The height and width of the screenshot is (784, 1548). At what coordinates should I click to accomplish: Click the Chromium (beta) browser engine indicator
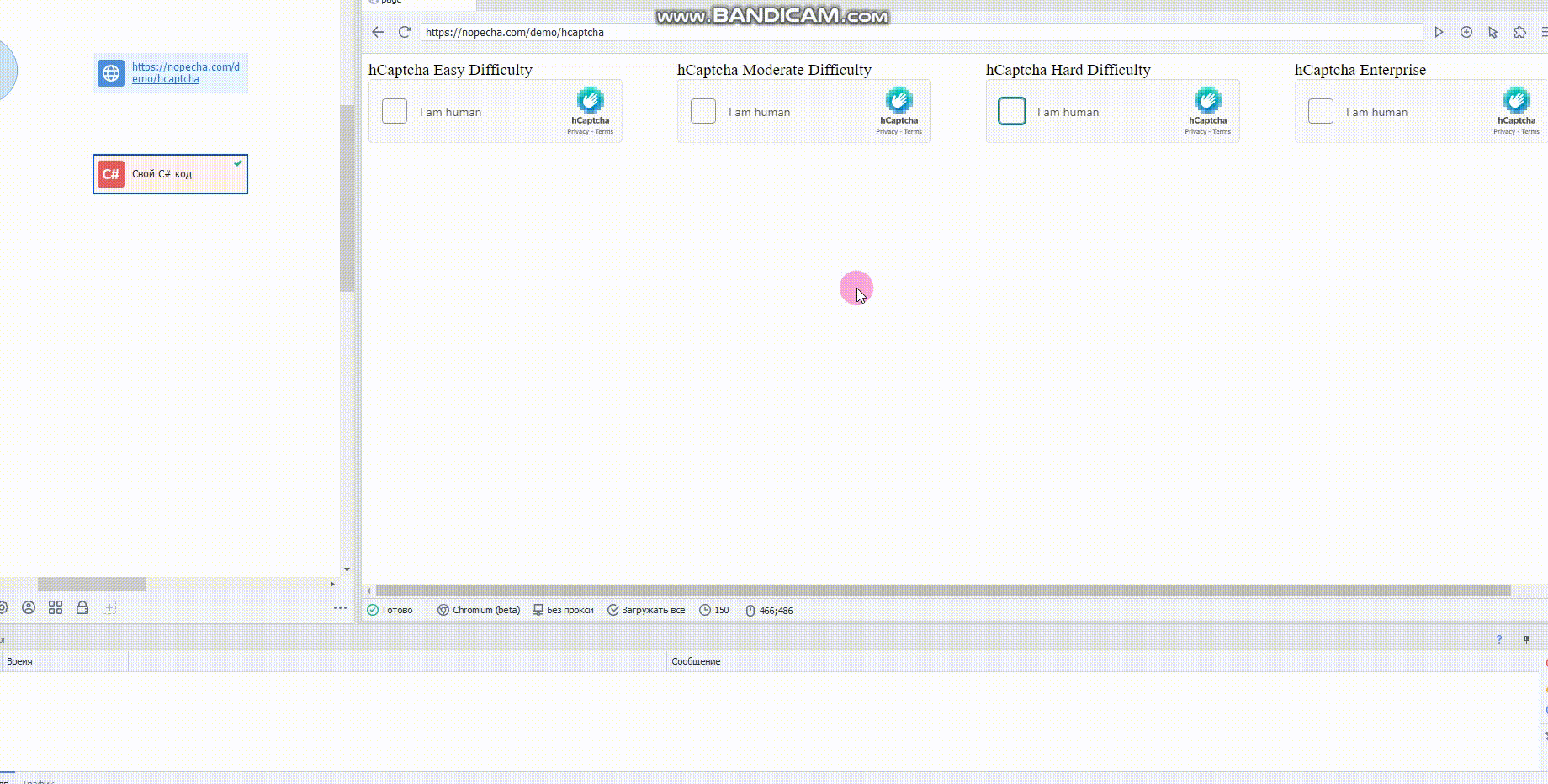(x=479, y=610)
